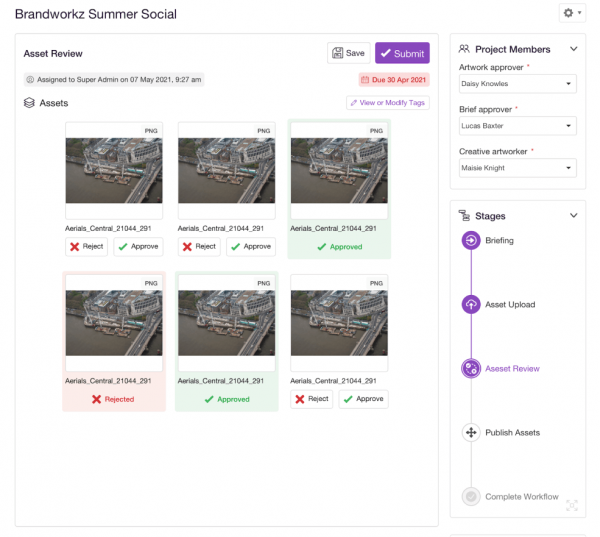This screenshot has height=537, width=600.
Task: Click the Complete Workflow stage icon
Action: pyautogui.click(x=471, y=496)
